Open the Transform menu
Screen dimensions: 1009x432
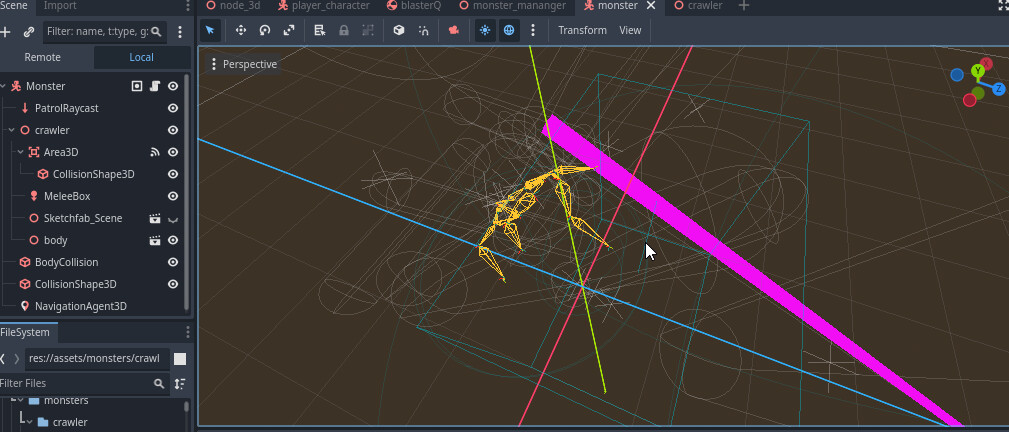pyautogui.click(x=582, y=30)
